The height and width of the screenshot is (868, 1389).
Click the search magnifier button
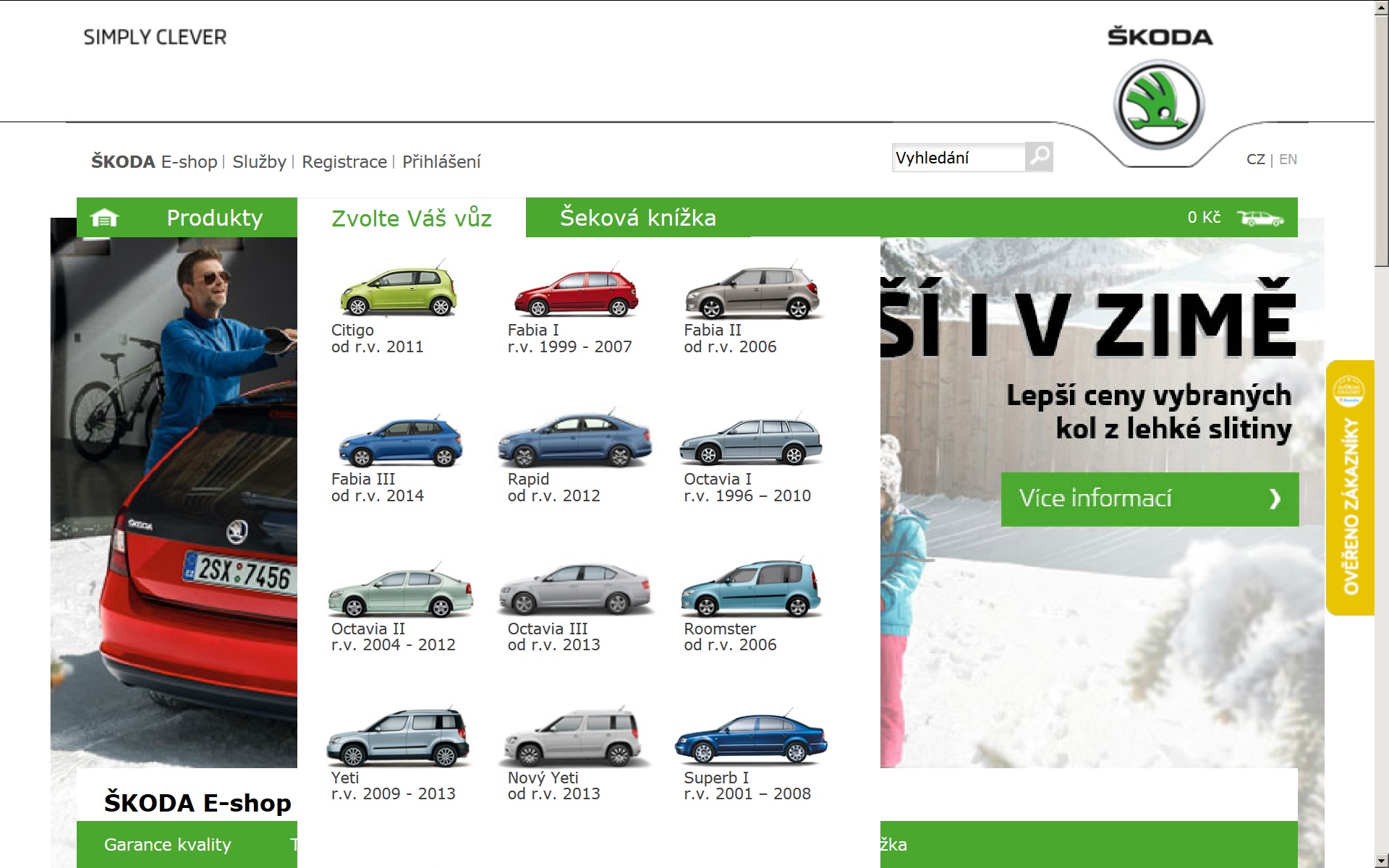(1039, 157)
